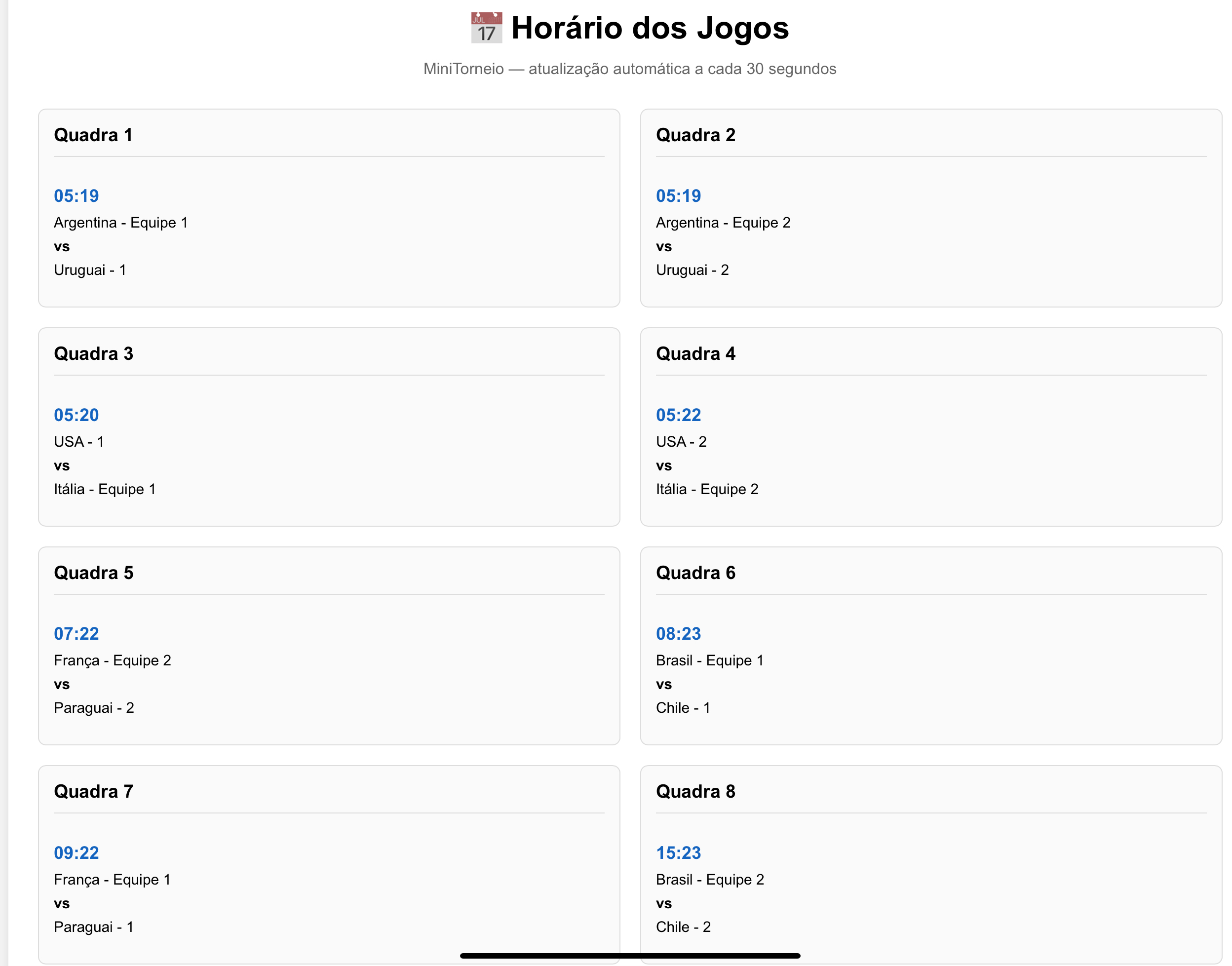Click the Quadra 4 card heading
Image resolution: width=1232 pixels, height=966 pixels.
pos(696,353)
